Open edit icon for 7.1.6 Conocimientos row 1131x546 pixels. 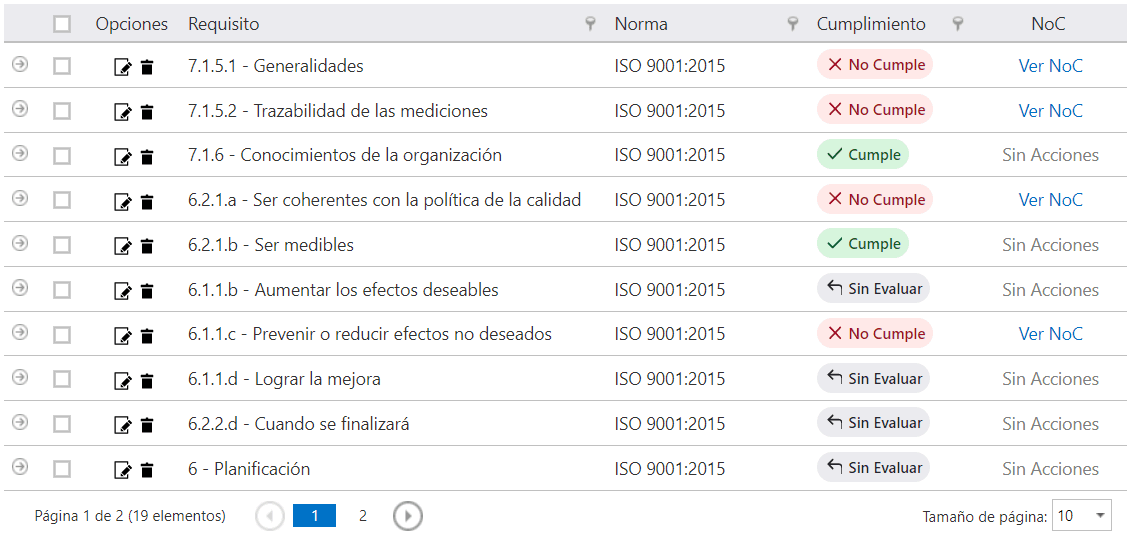[123, 157]
